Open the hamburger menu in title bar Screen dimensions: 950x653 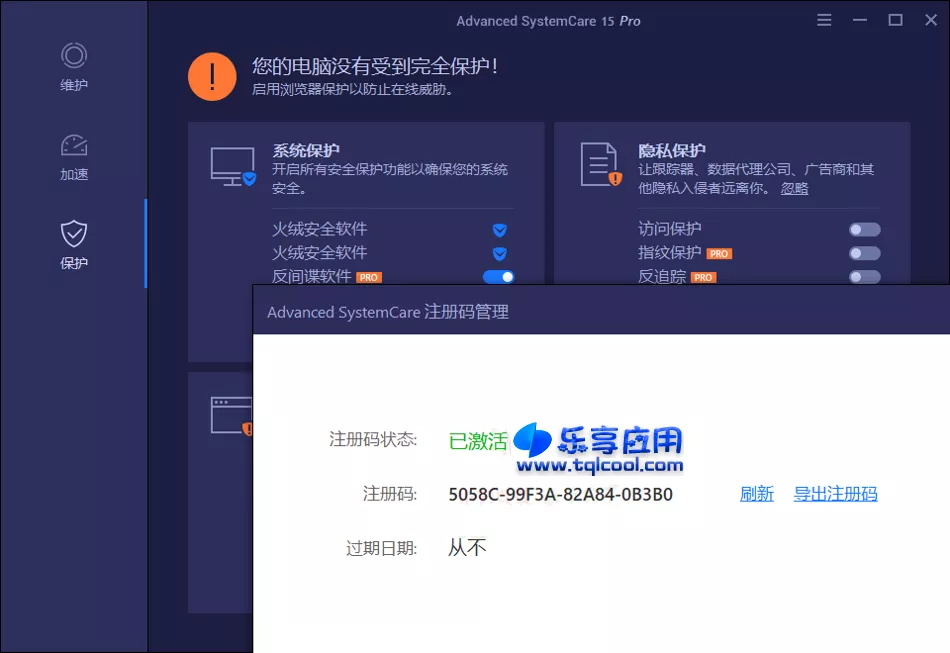click(x=823, y=19)
